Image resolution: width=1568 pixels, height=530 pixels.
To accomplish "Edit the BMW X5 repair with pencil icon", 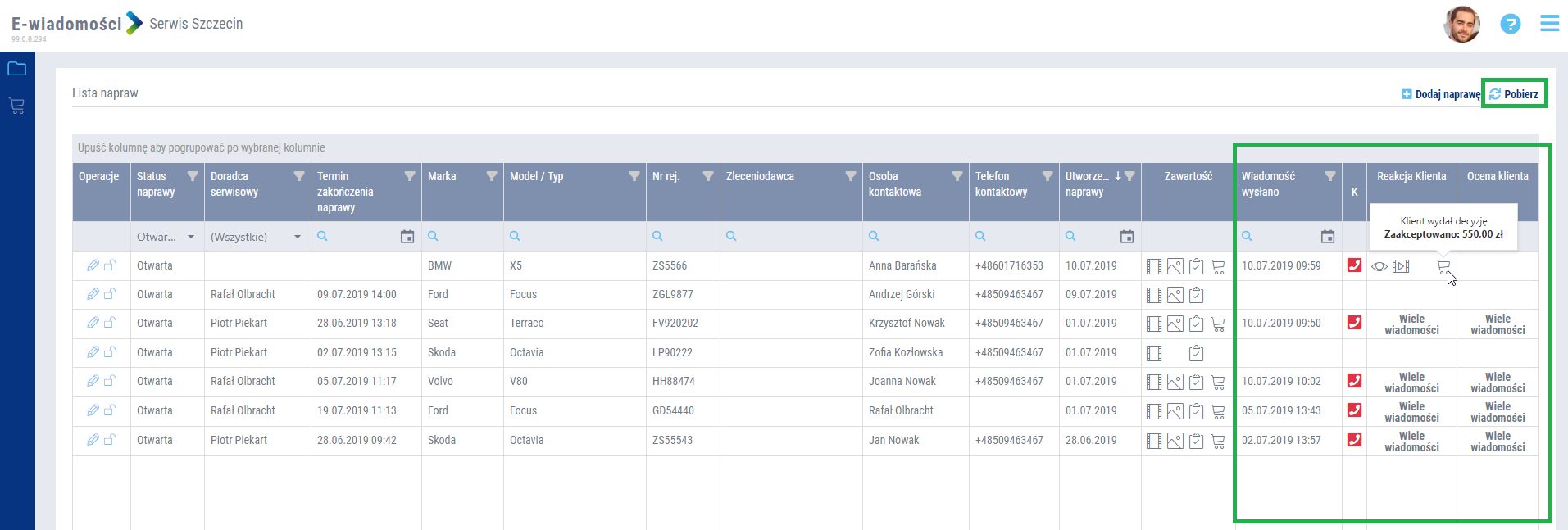I will pyautogui.click(x=93, y=265).
